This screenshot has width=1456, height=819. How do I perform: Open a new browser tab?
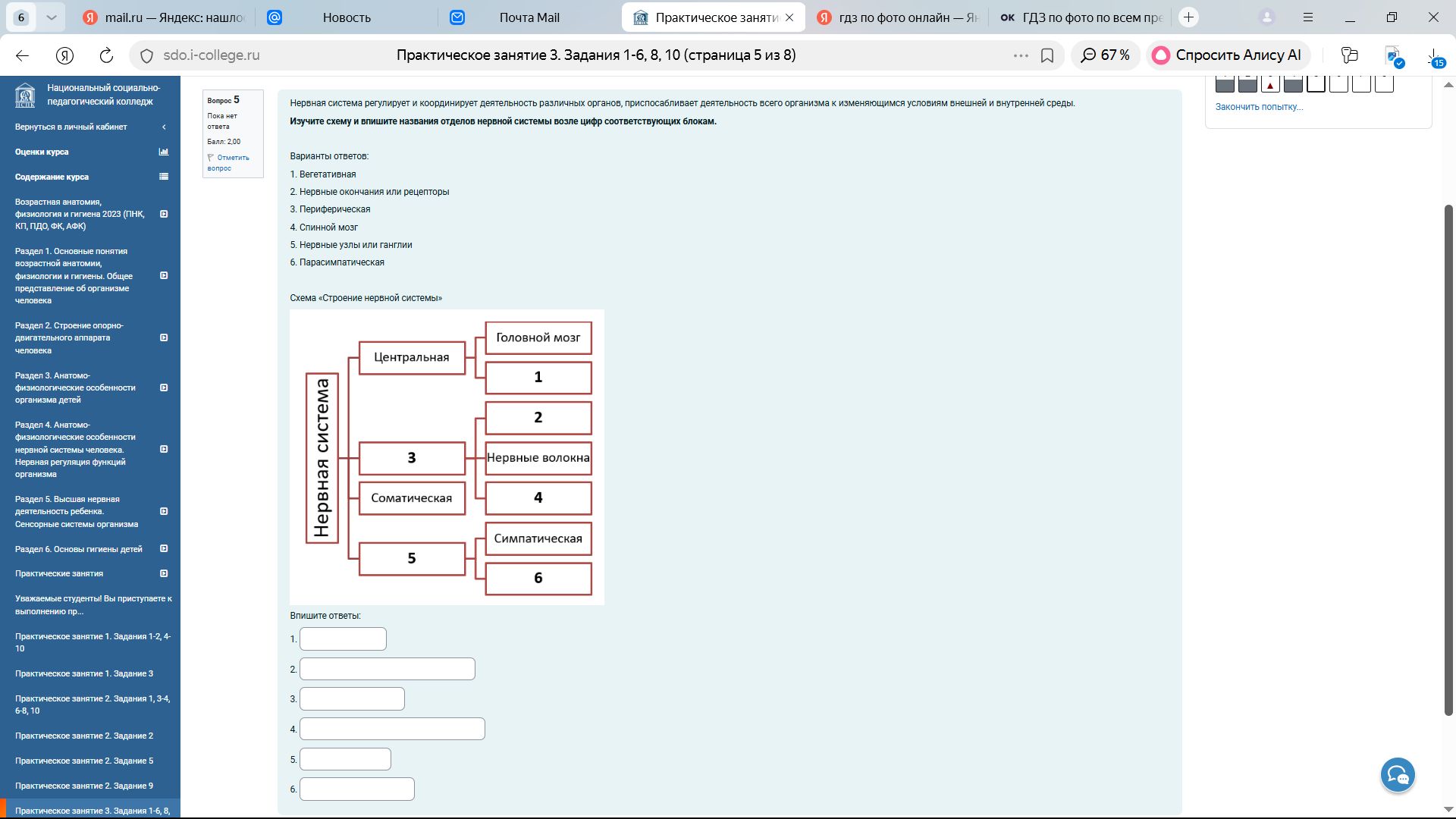pos(1188,17)
